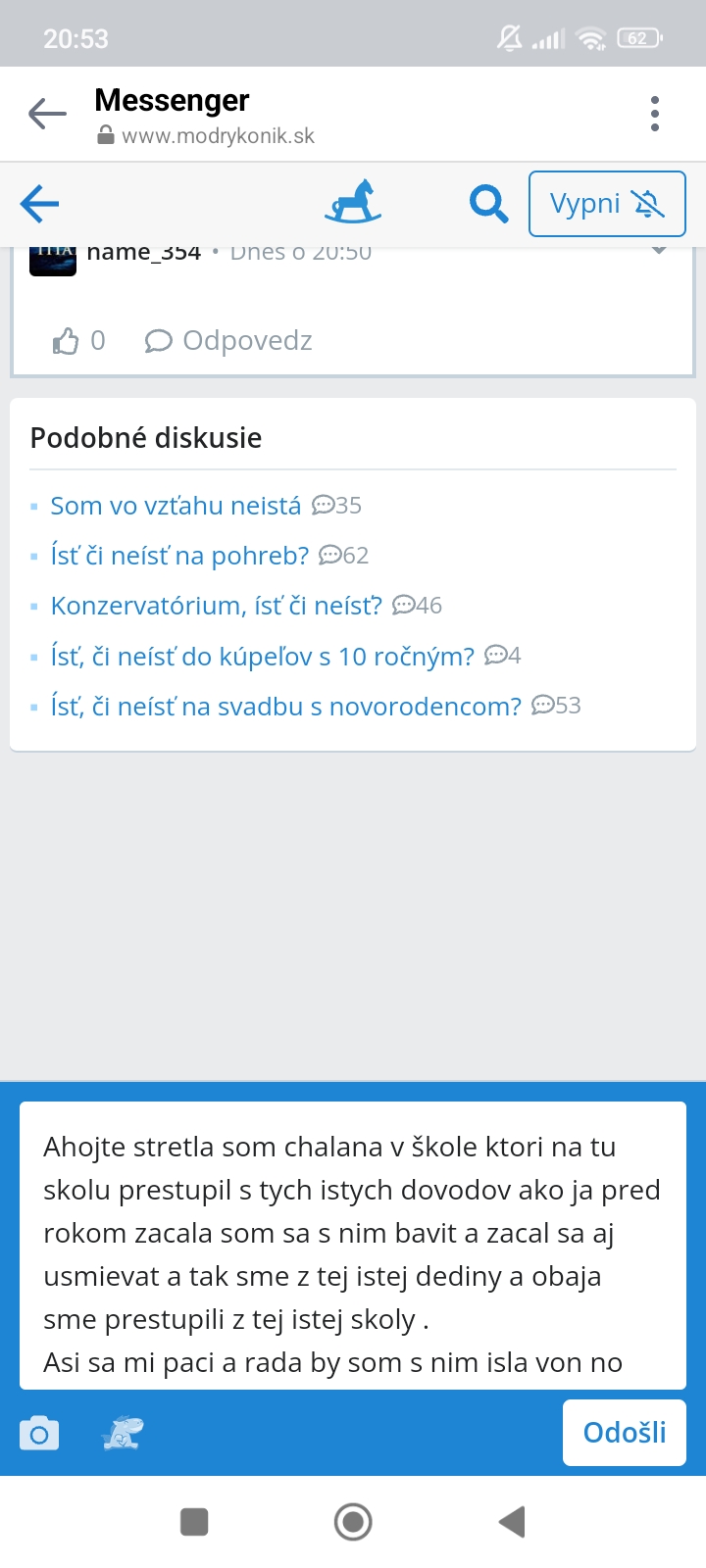706x1568 pixels.
Task: Send the message with Odošli
Action: pos(624,1433)
